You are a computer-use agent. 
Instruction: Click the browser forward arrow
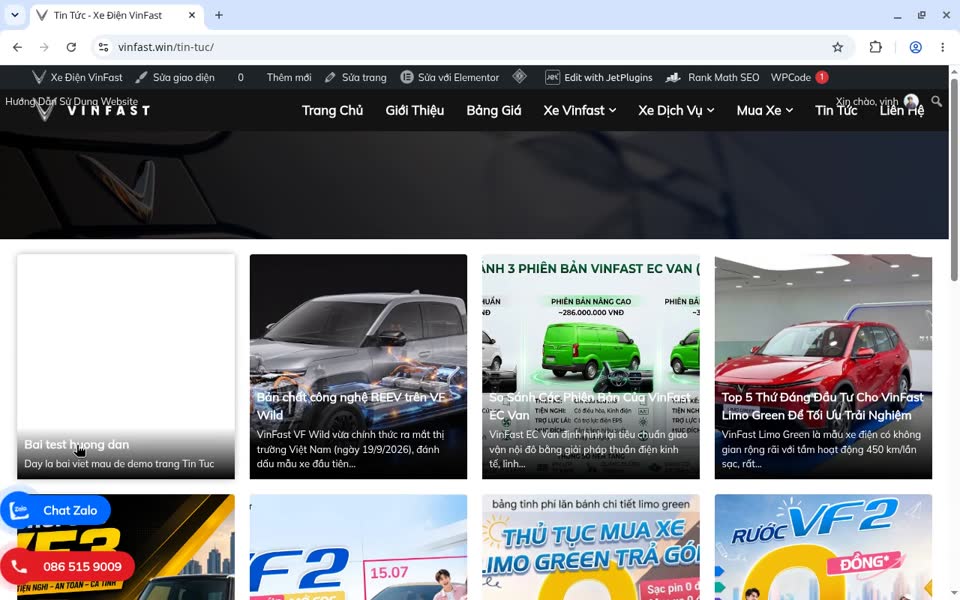(44, 47)
